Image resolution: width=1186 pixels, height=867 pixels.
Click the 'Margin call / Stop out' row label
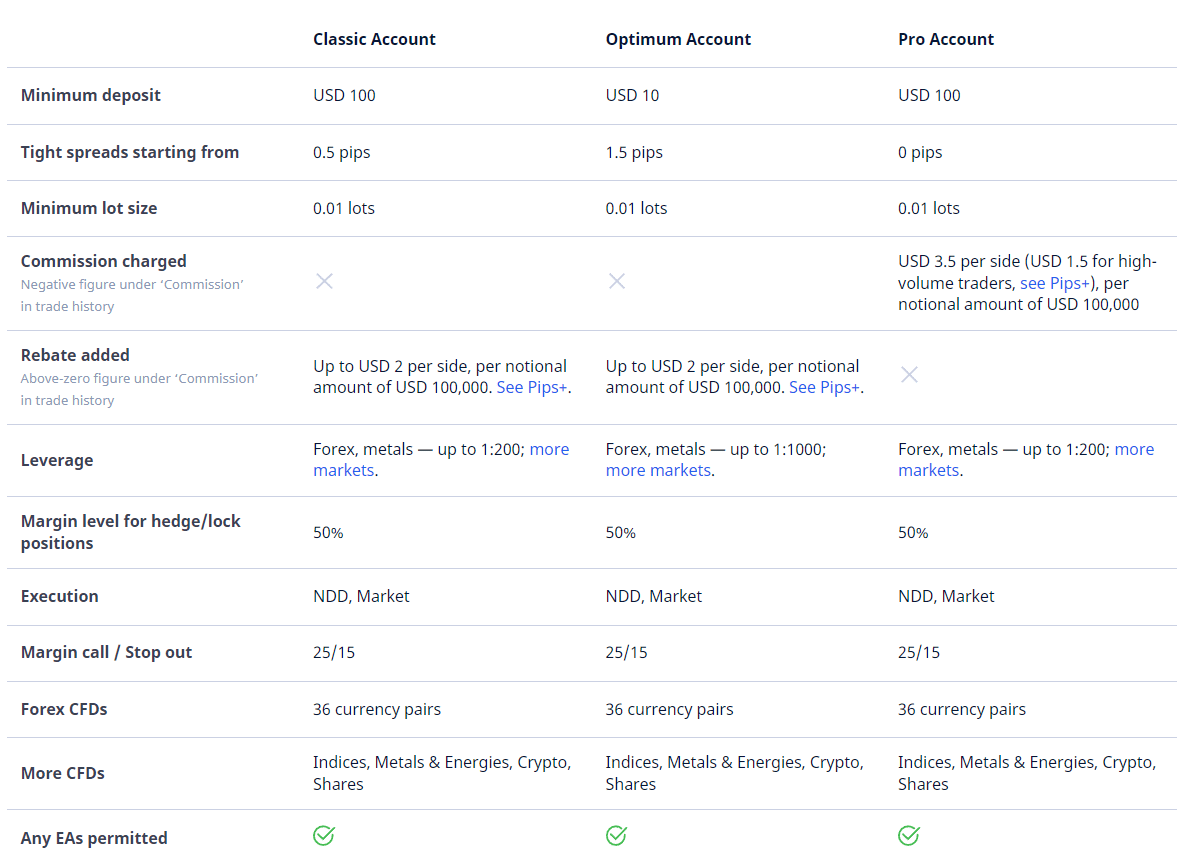click(x=106, y=652)
